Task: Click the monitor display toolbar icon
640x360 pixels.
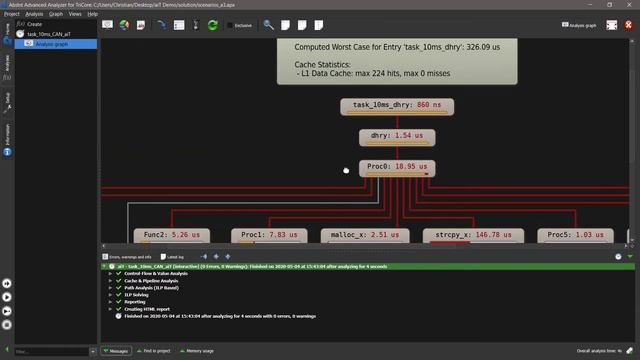Action: [x=107, y=25]
